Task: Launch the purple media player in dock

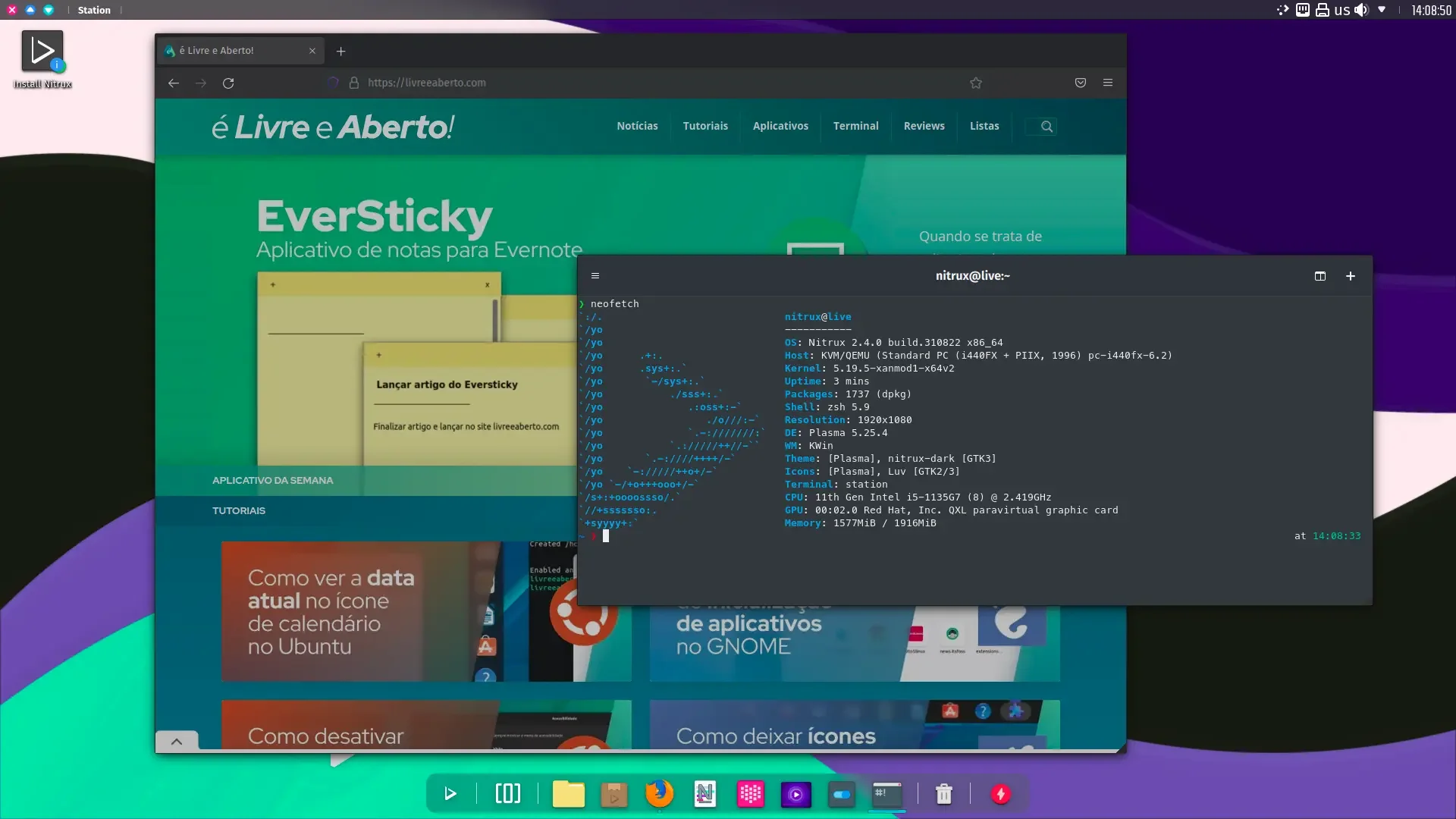Action: [796, 794]
